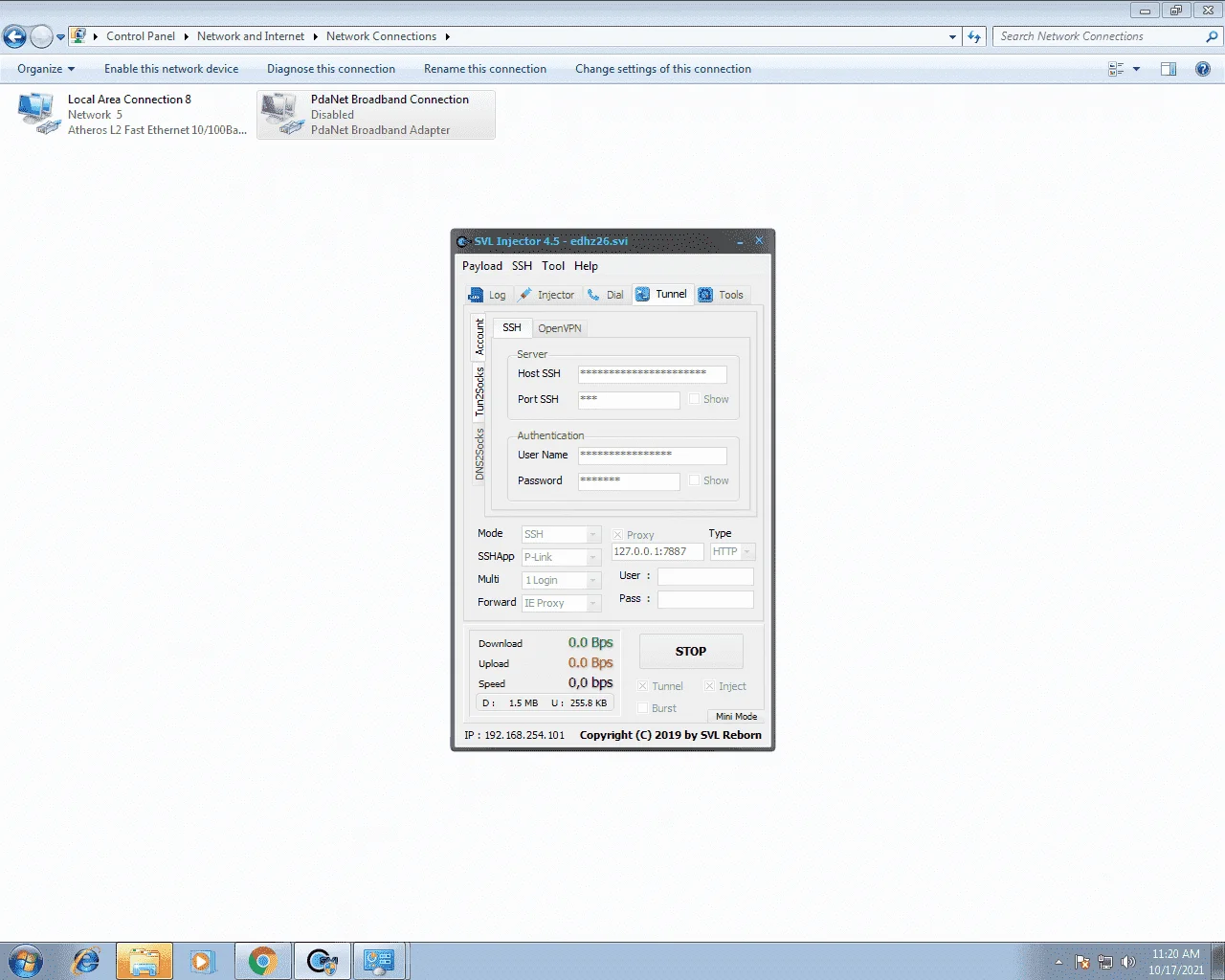Select the OpenVPN sub-tab
This screenshot has height=980, width=1225.
click(559, 328)
